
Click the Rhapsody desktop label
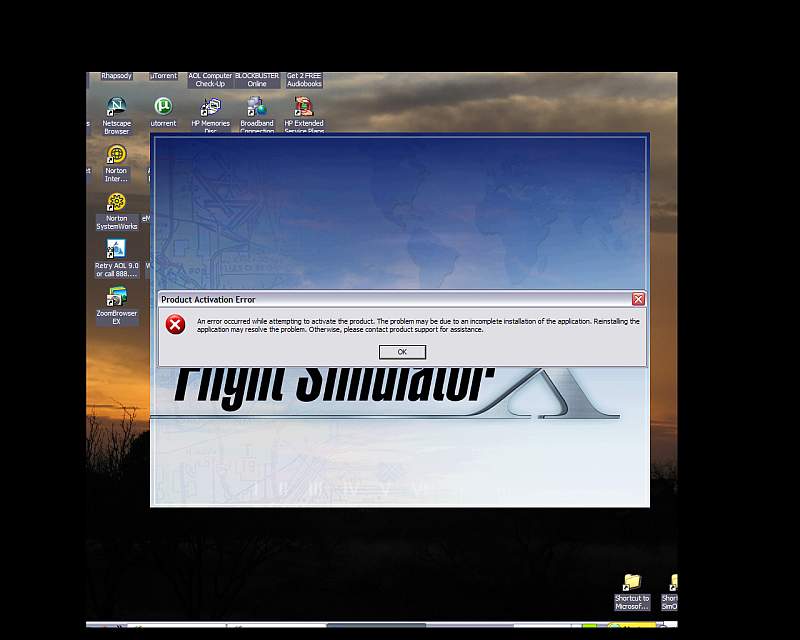116,76
